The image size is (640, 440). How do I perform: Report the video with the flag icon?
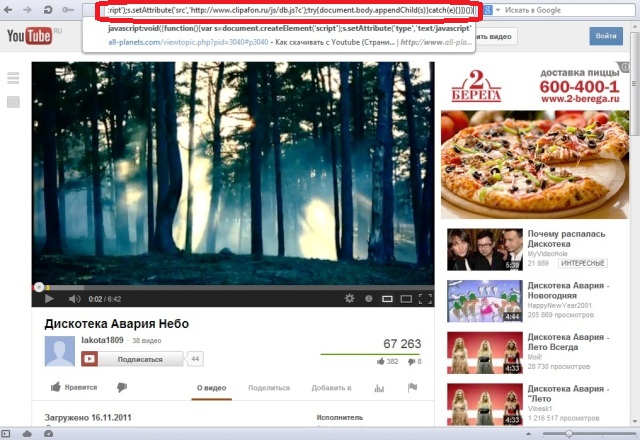click(412, 387)
